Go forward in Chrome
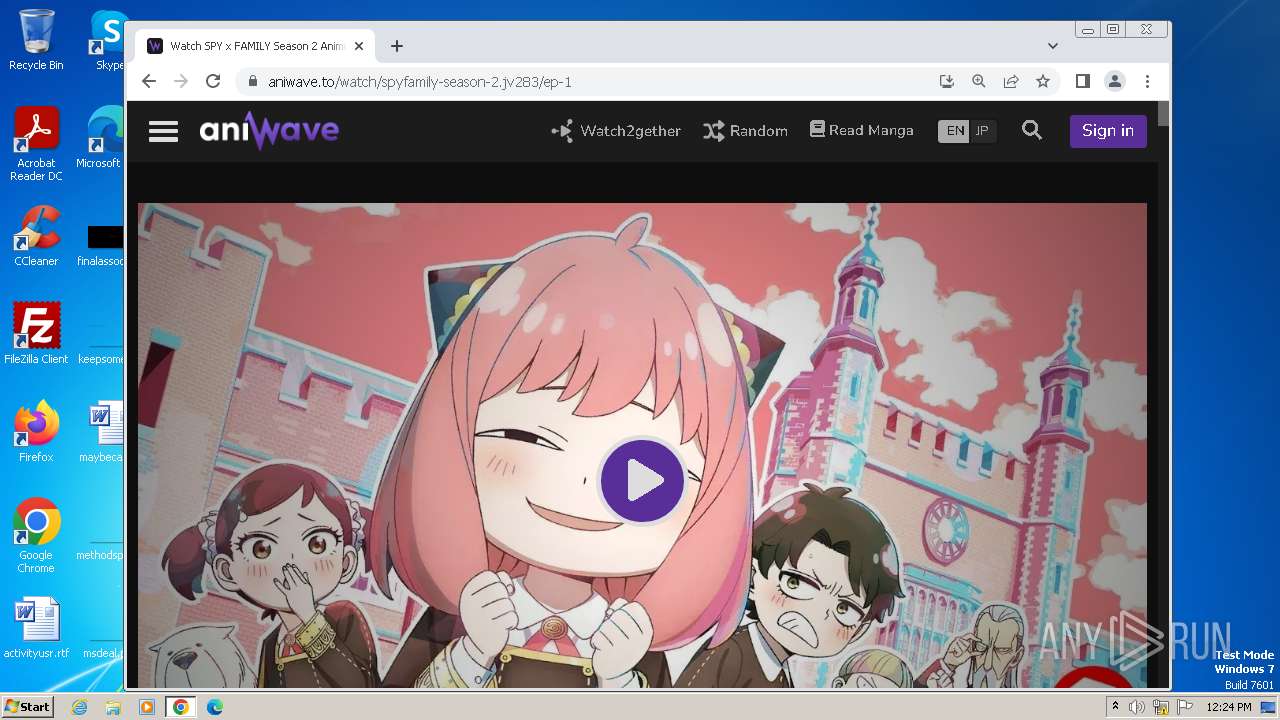The image size is (1280, 720). (181, 81)
